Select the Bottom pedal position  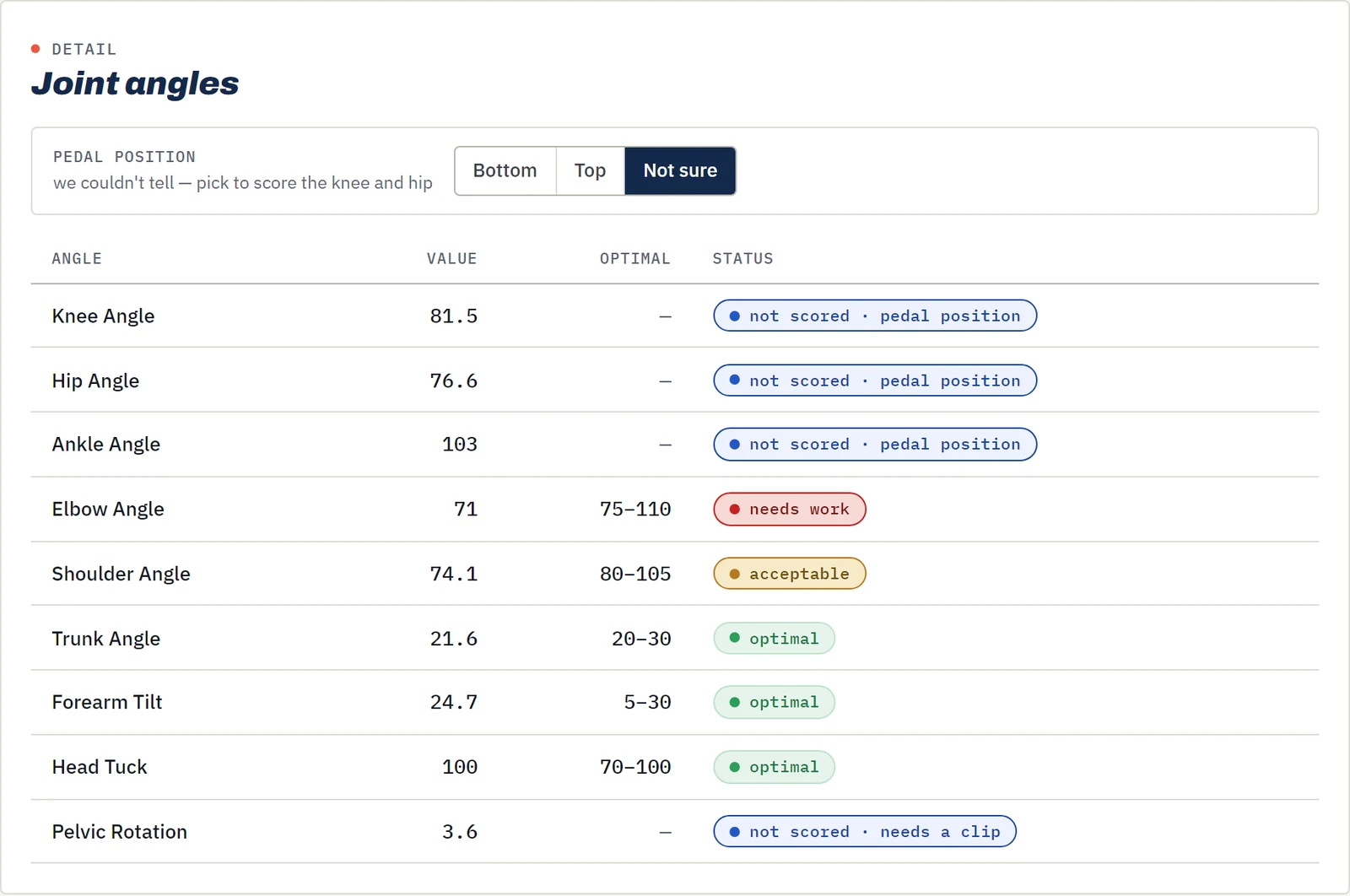[505, 170]
